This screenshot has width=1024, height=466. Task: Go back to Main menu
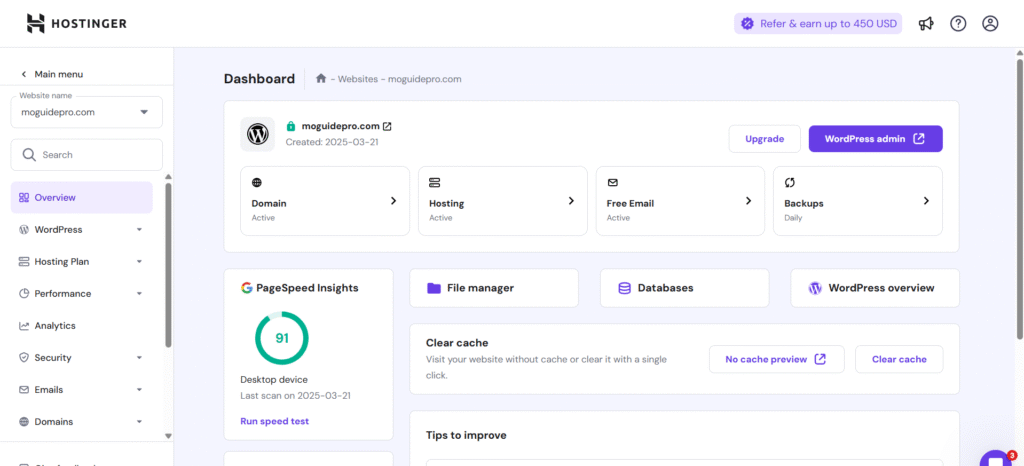point(52,74)
